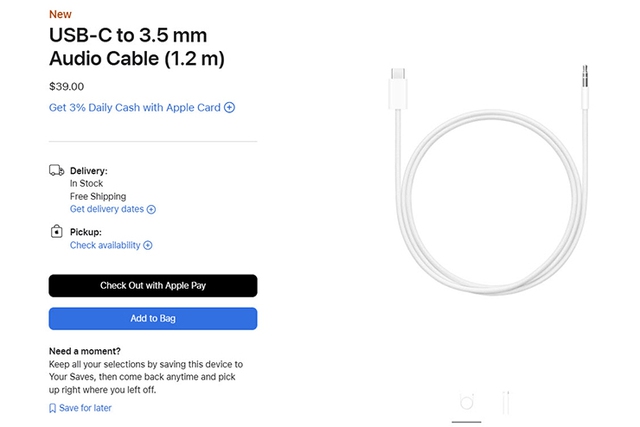Expand the Get delivery dates plus icon
Viewport: 640px width, 427px height.
click(x=151, y=209)
